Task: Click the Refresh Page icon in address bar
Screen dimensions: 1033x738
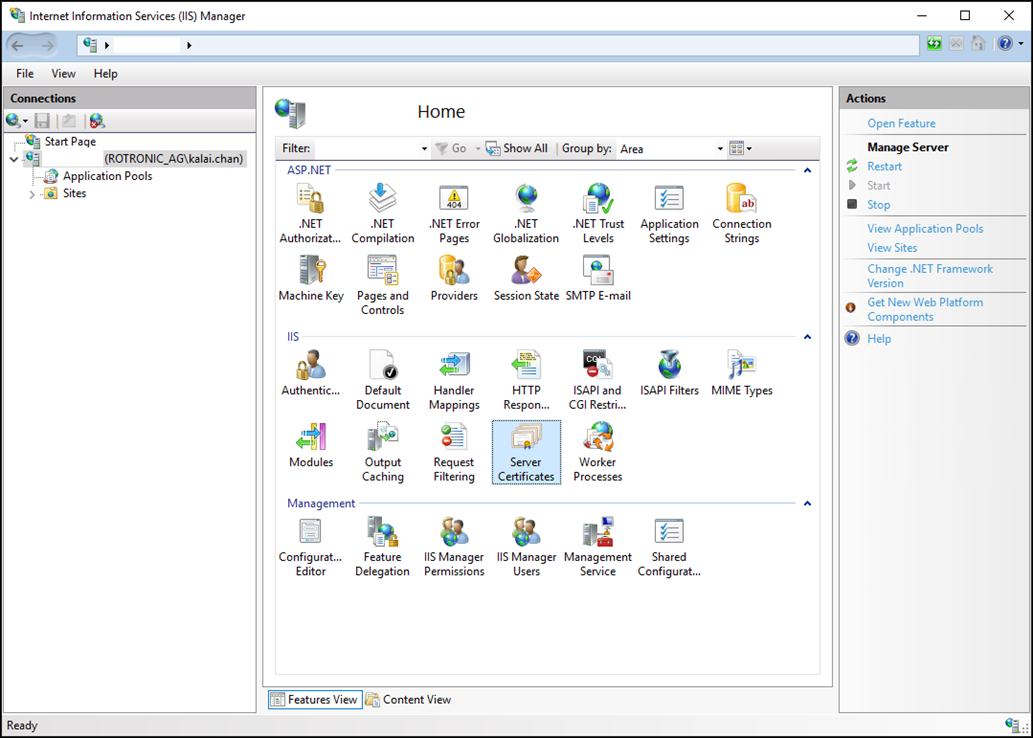Action: point(934,45)
